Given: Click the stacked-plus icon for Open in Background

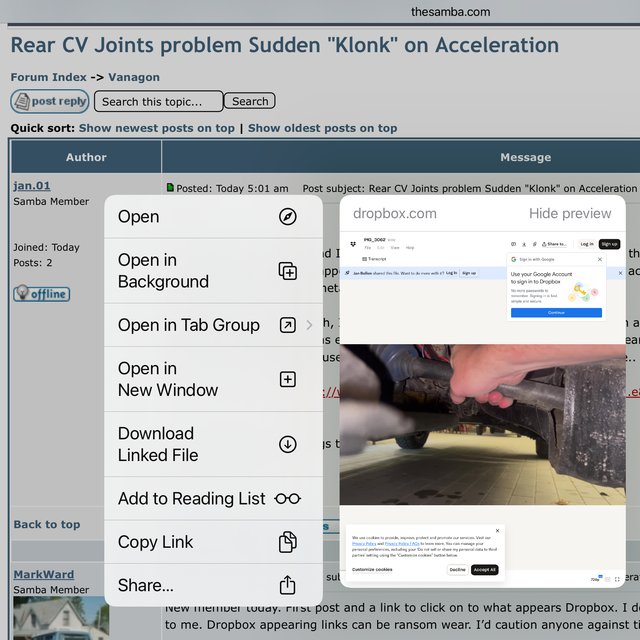Looking at the screenshot, I should pos(287,271).
